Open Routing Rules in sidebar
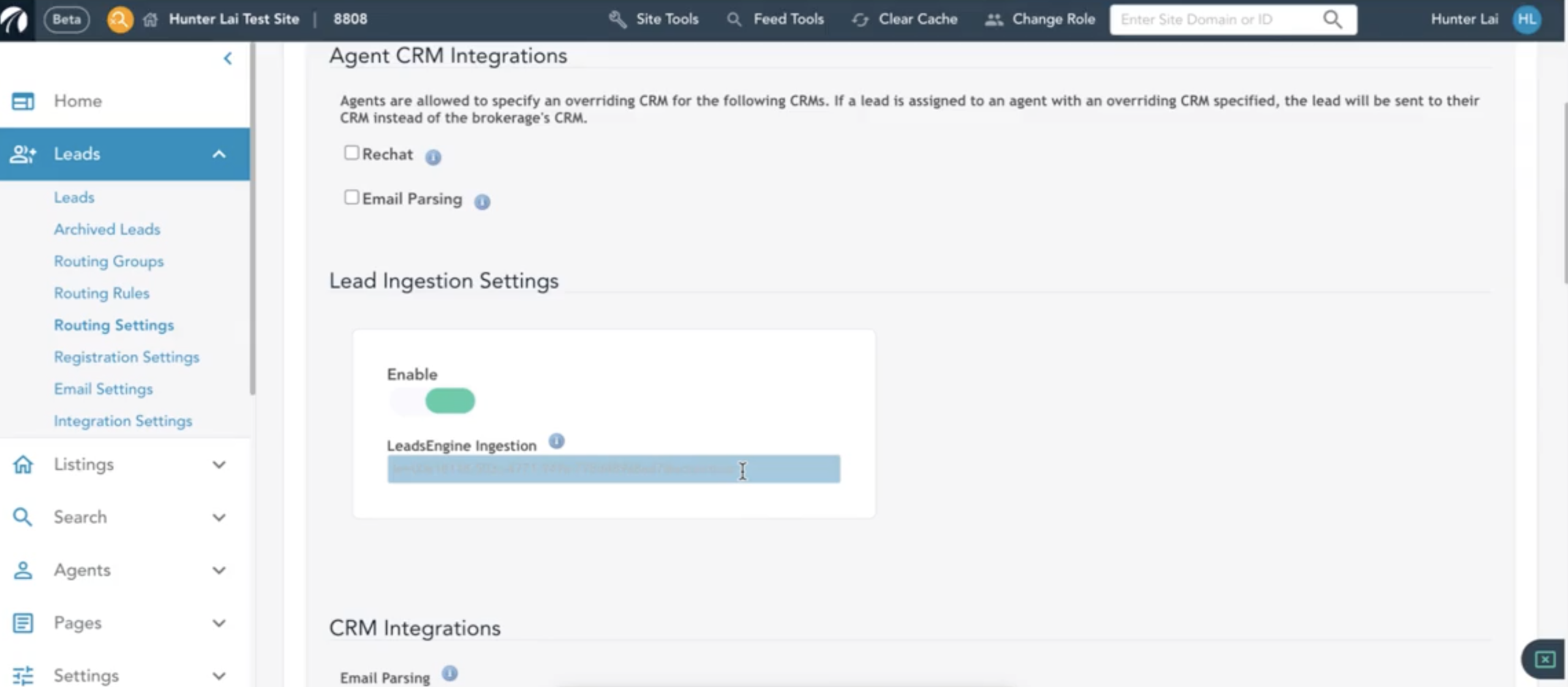The height and width of the screenshot is (687, 1568). click(x=102, y=293)
